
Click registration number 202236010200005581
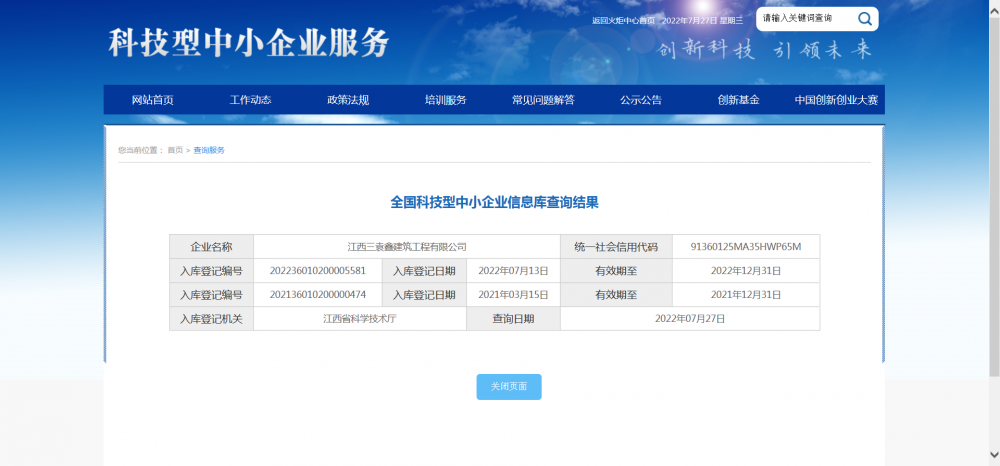317,271
